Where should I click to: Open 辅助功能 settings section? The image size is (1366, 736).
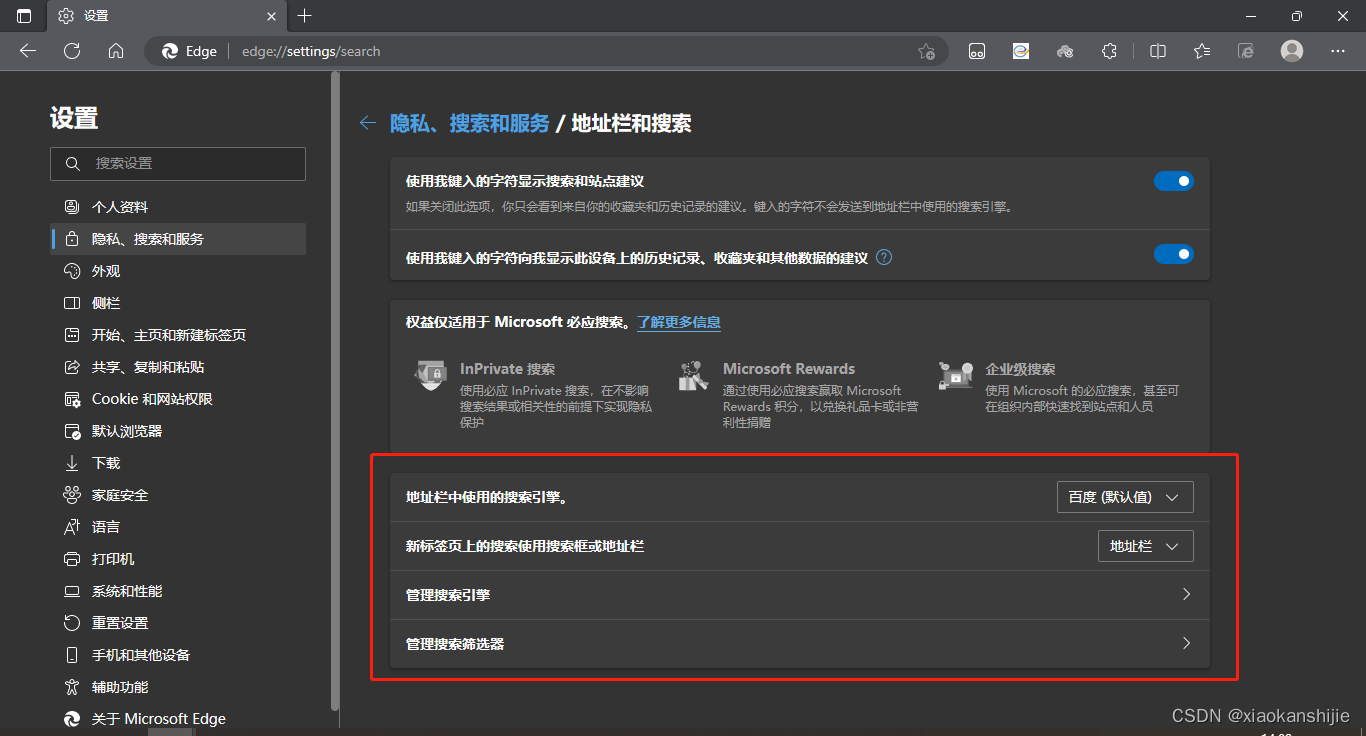tap(178, 687)
